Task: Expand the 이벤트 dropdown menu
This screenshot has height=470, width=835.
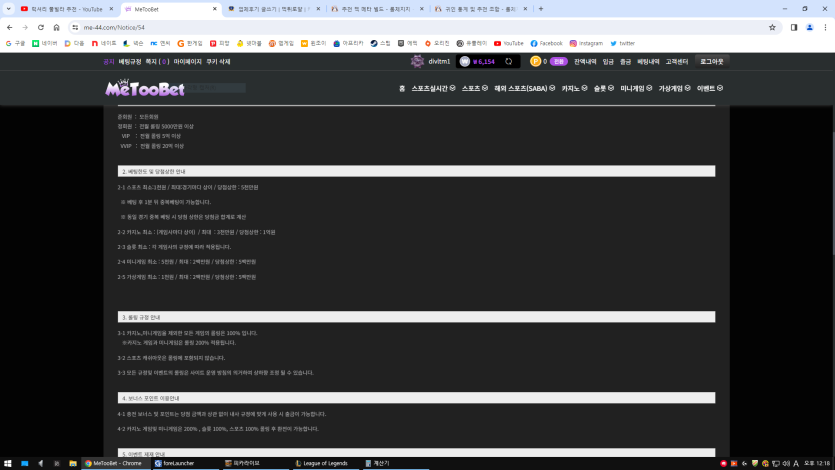Action: click(x=710, y=88)
